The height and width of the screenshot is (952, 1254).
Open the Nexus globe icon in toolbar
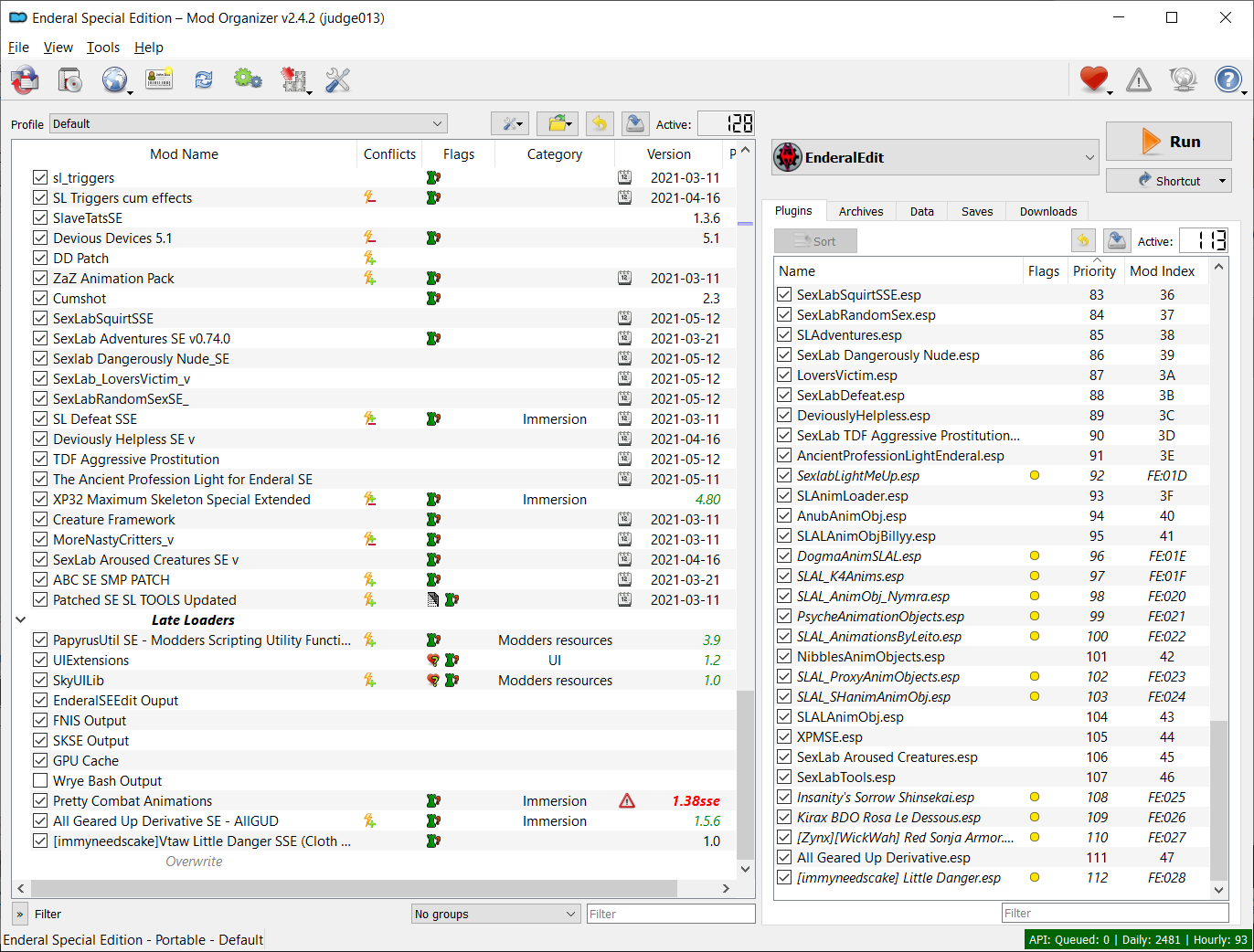pyautogui.click(x=114, y=80)
